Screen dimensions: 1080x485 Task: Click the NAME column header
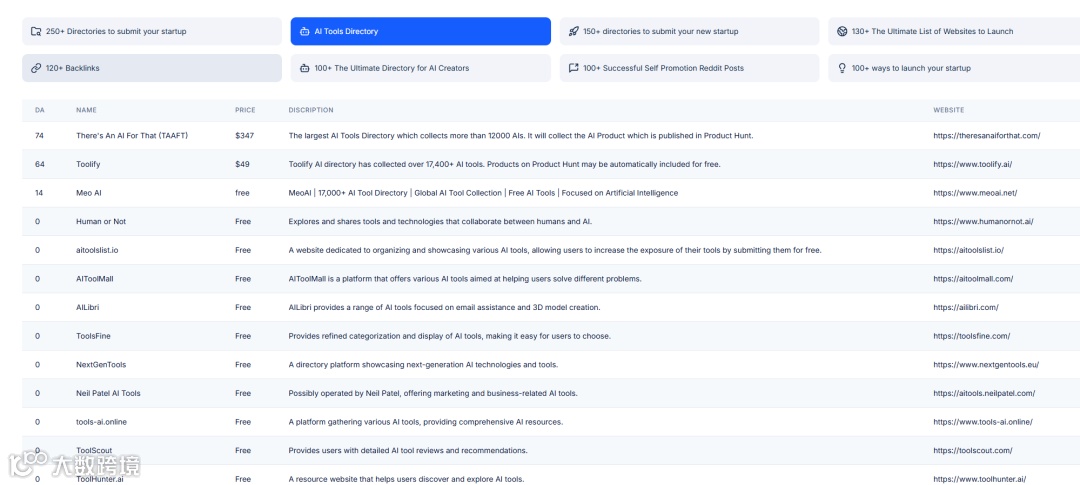tap(86, 110)
